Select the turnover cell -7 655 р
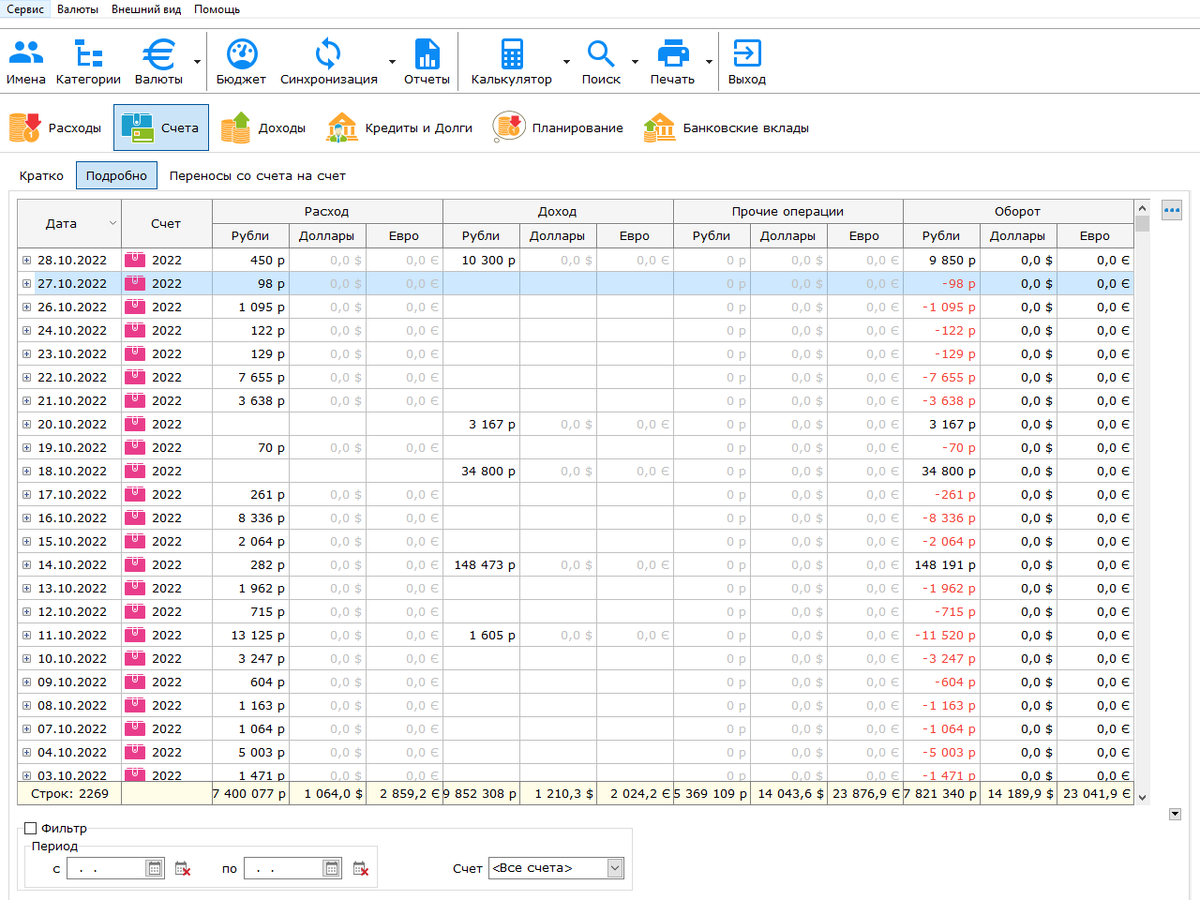This screenshot has height=900, width=1200. [942, 377]
